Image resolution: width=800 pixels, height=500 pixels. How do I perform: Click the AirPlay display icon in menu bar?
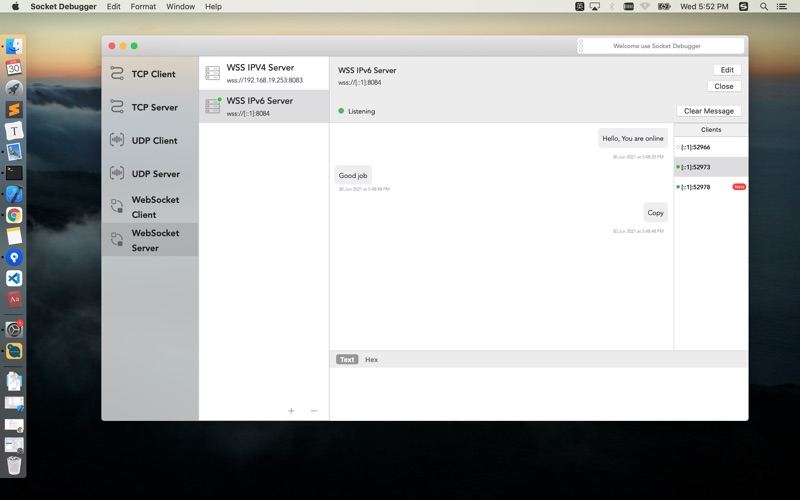(x=595, y=7)
